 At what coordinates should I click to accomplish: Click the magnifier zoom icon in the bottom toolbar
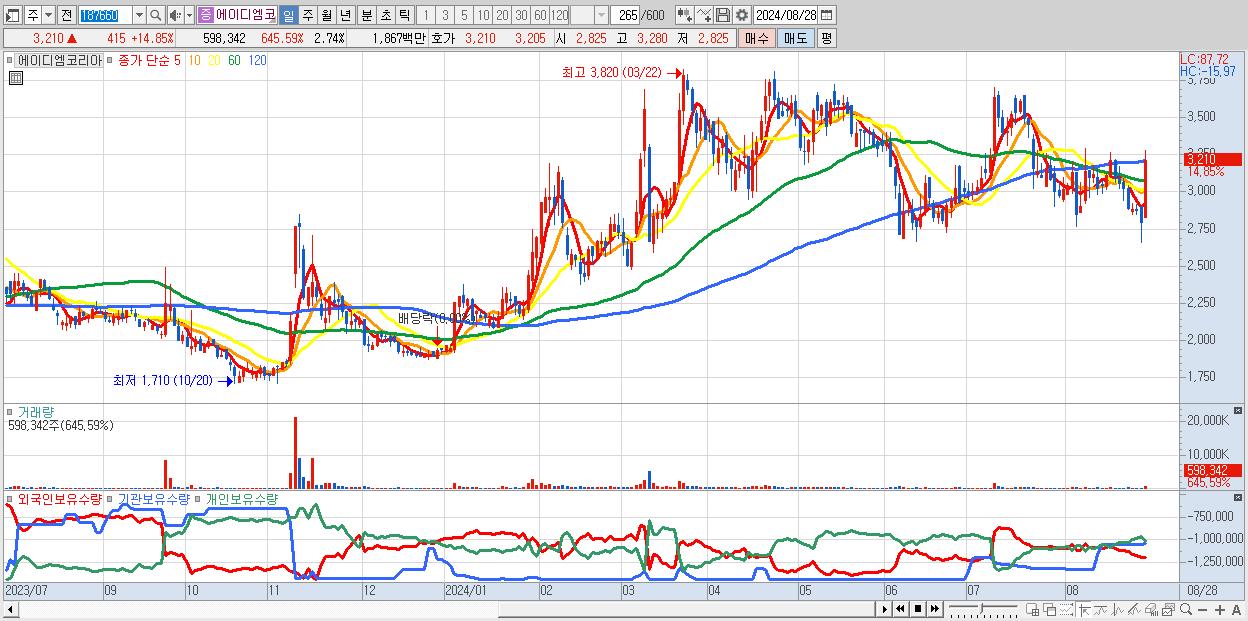pyautogui.click(x=1186, y=610)
